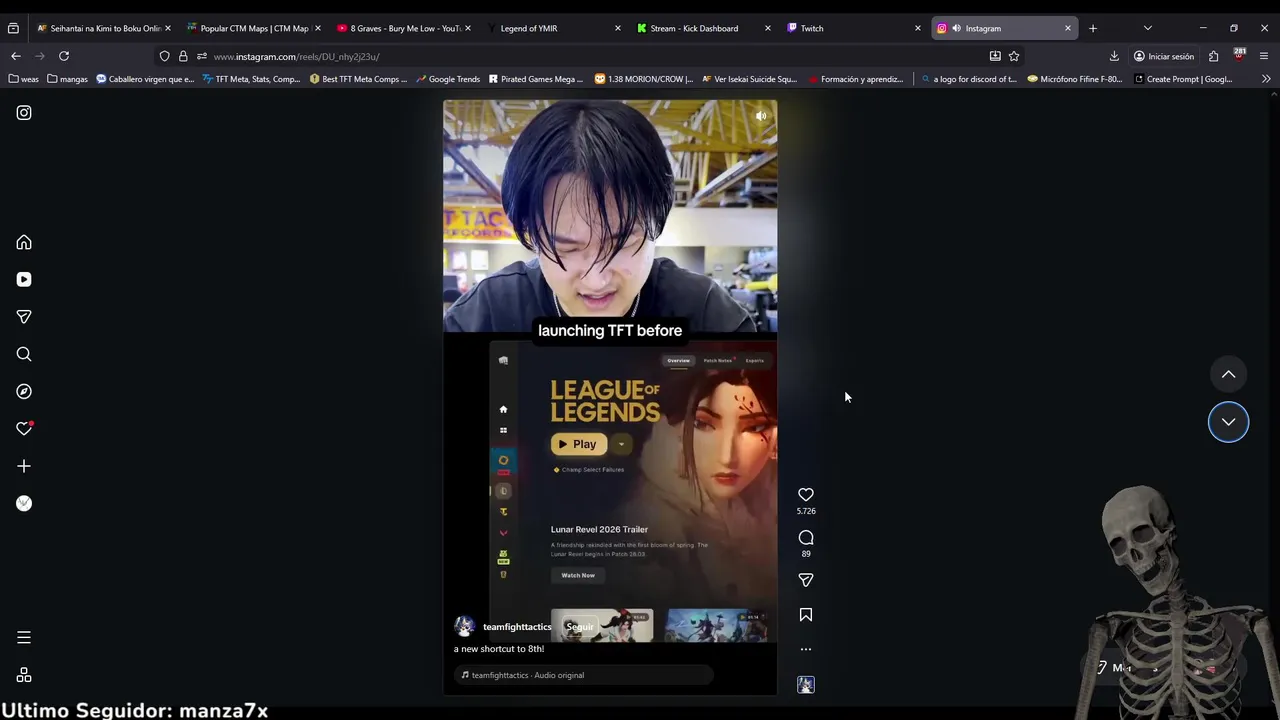Reload the page
Viewport: 1280px width, 720px height.
(x=64, y=56)
